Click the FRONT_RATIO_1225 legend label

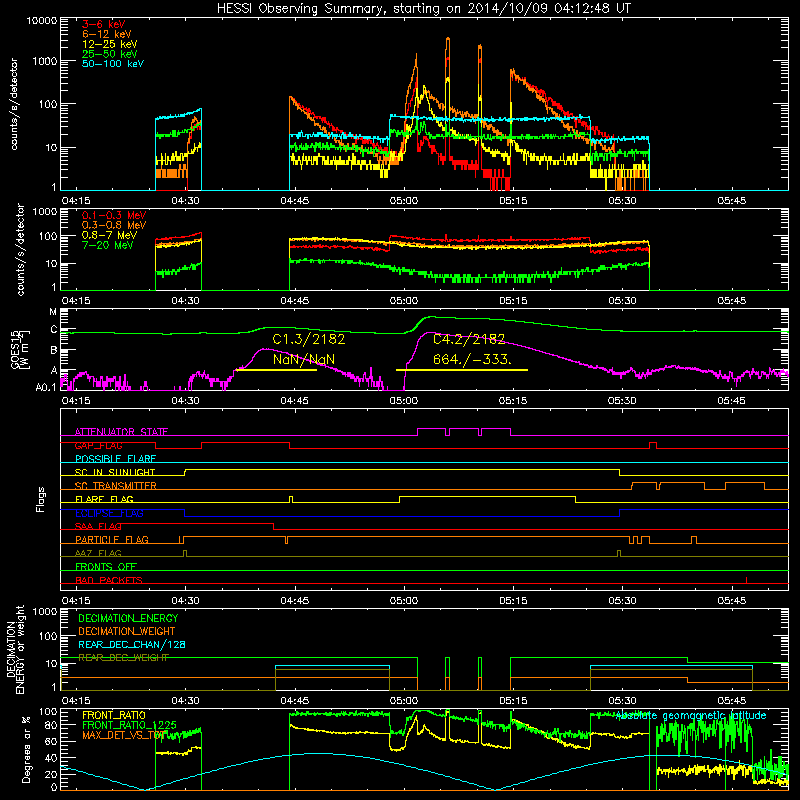[x=130, y=725]
